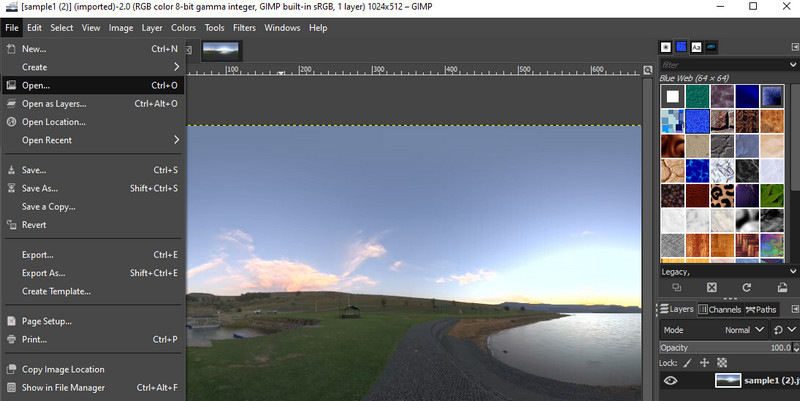Open the layer Mode dropdown set to Normal
The width and height of the screenshot is (800, 401).
coord(745,330)
